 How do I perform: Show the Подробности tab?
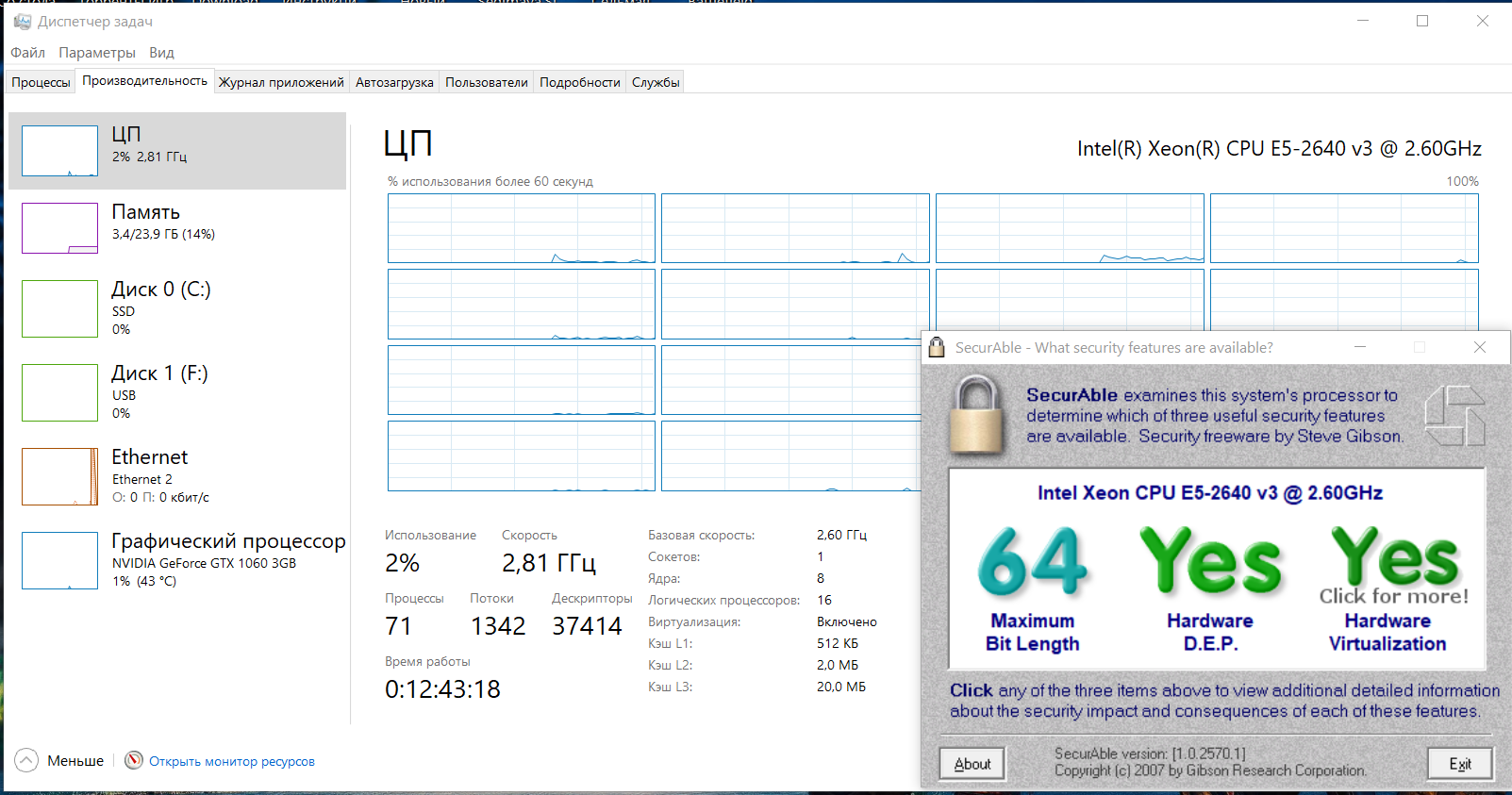pos(580,82)
